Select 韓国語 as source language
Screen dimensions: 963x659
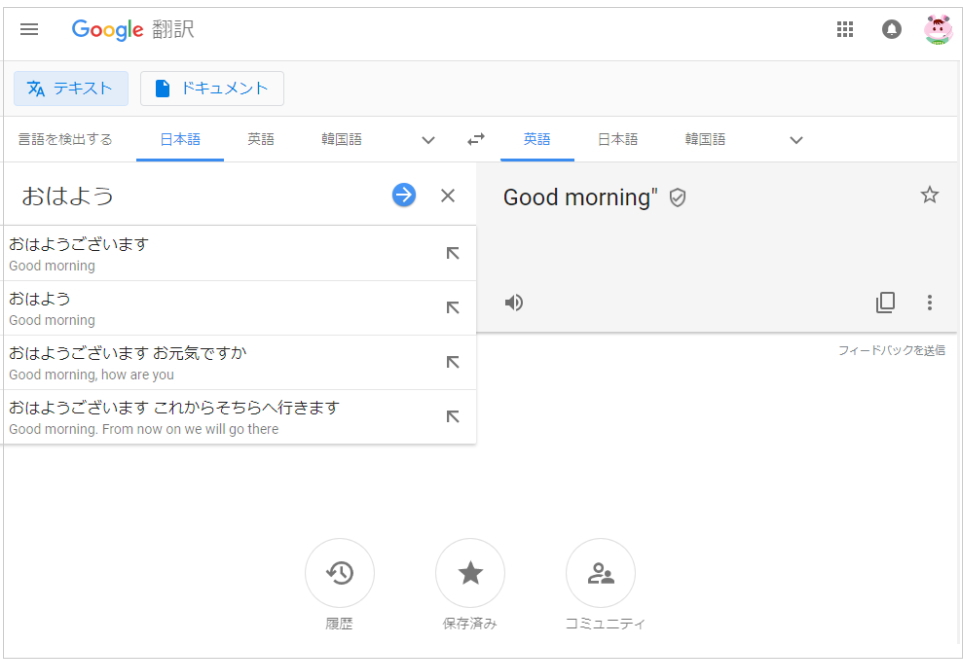pyautogui.click(x=341, y=139)
